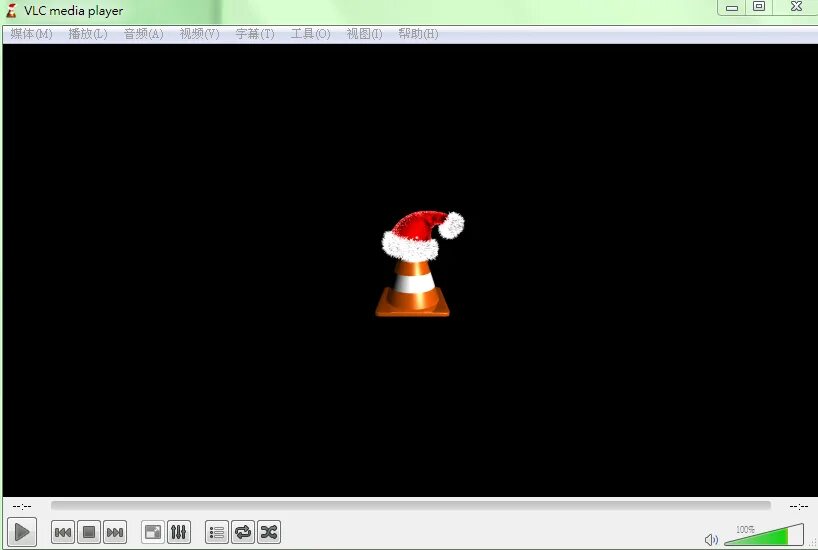Image resolution: width=818 pixels, height=550 pixels.
Task: Toggle fullscreen video mode icon
Action: click(x=153, y=532)
